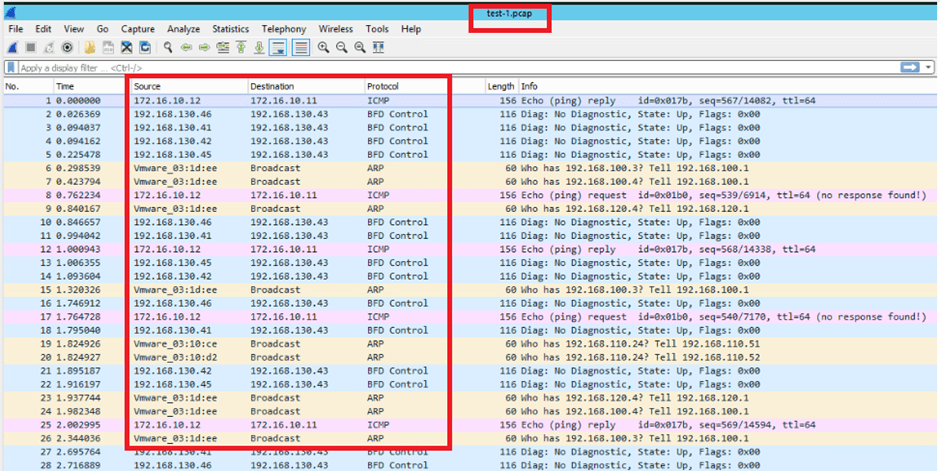This screenshot has height=471, width=940.
Task: Toggle auto-scroll during live capture
Action: [x=279, y=47]
